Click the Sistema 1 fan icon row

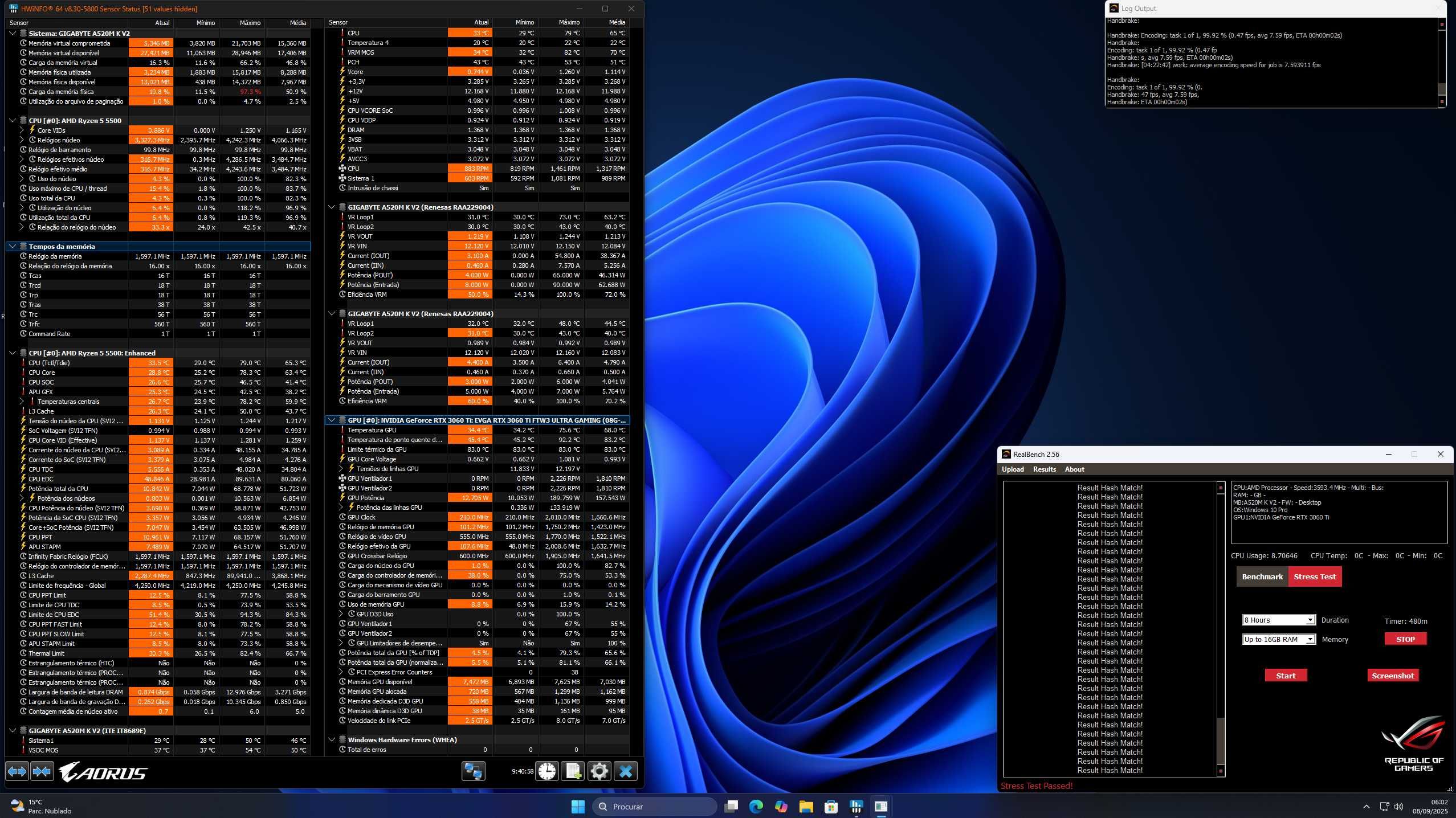(342, 178)
